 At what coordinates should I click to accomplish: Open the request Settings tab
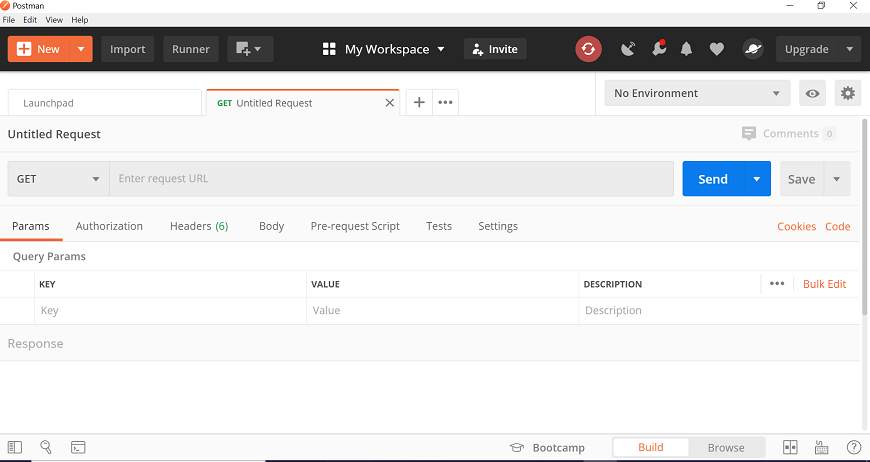498,226
